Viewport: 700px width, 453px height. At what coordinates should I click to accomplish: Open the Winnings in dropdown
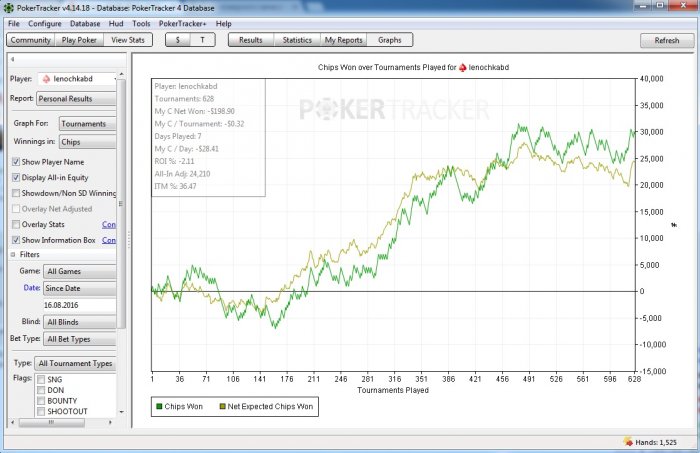tap(88, 142)
